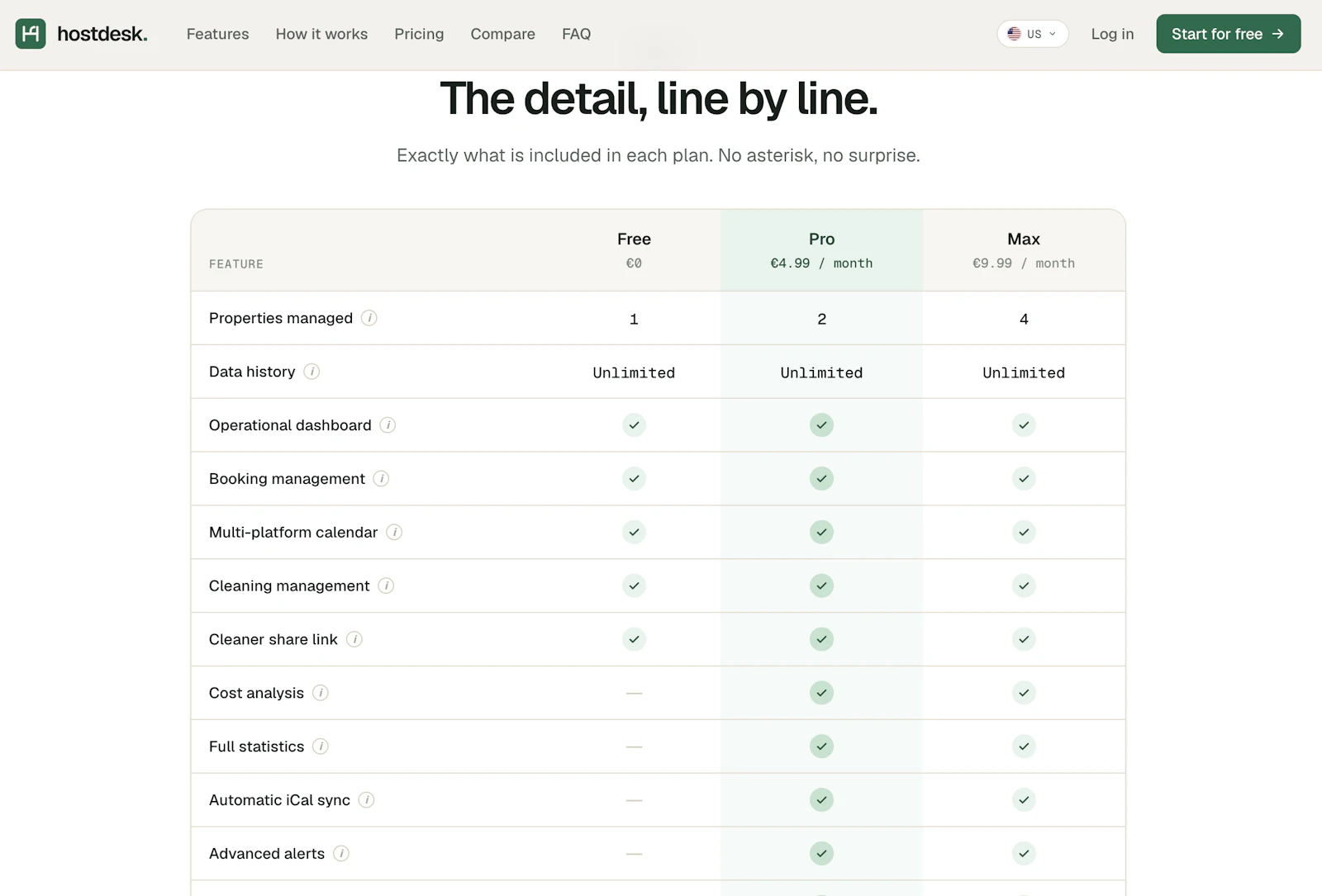Image resolution: width=1322 pixels, height=896 pixels.
Task: Show info icon beside Data history
Action: tap(311, 372)
